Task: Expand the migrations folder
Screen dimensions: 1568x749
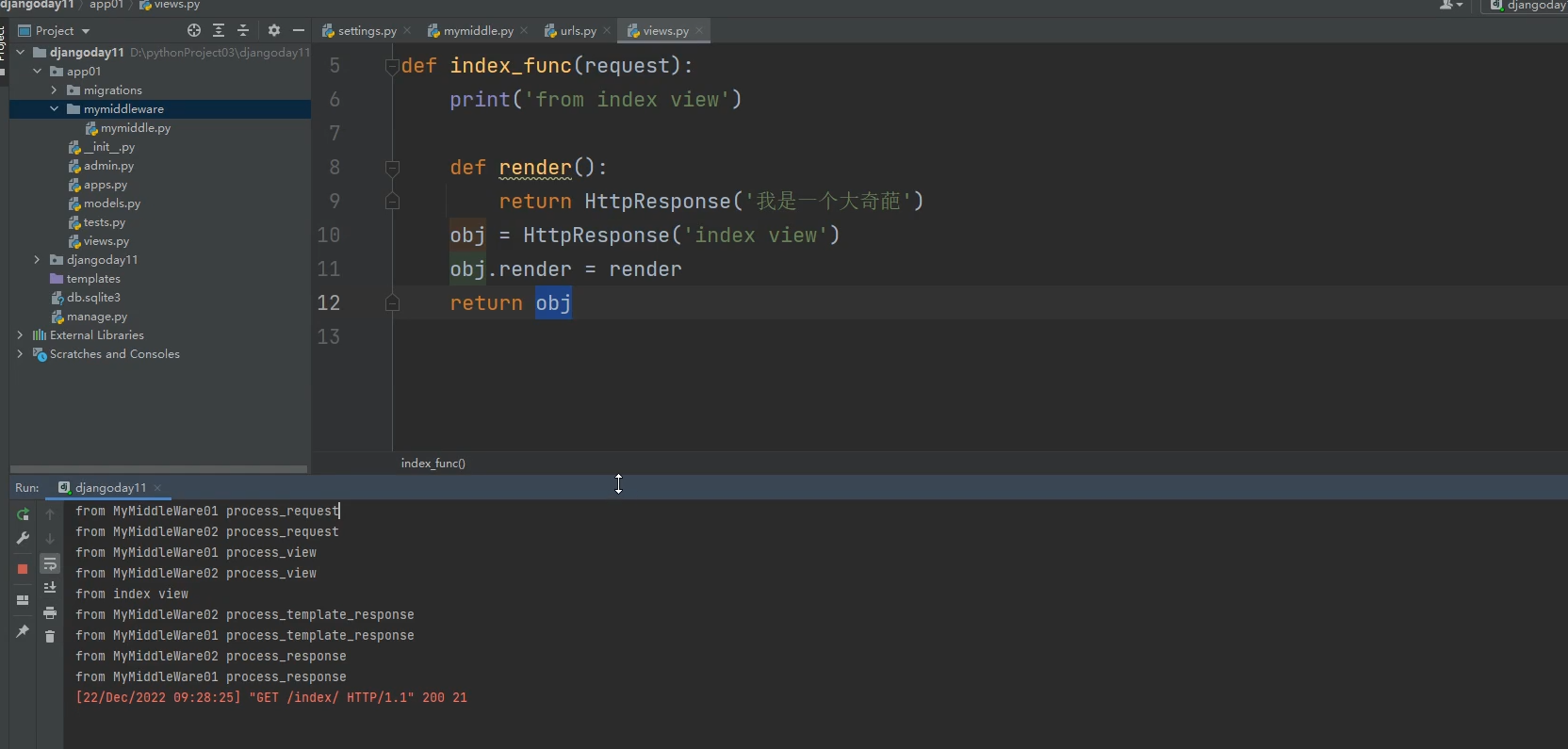Action: [x=54, y=90]
